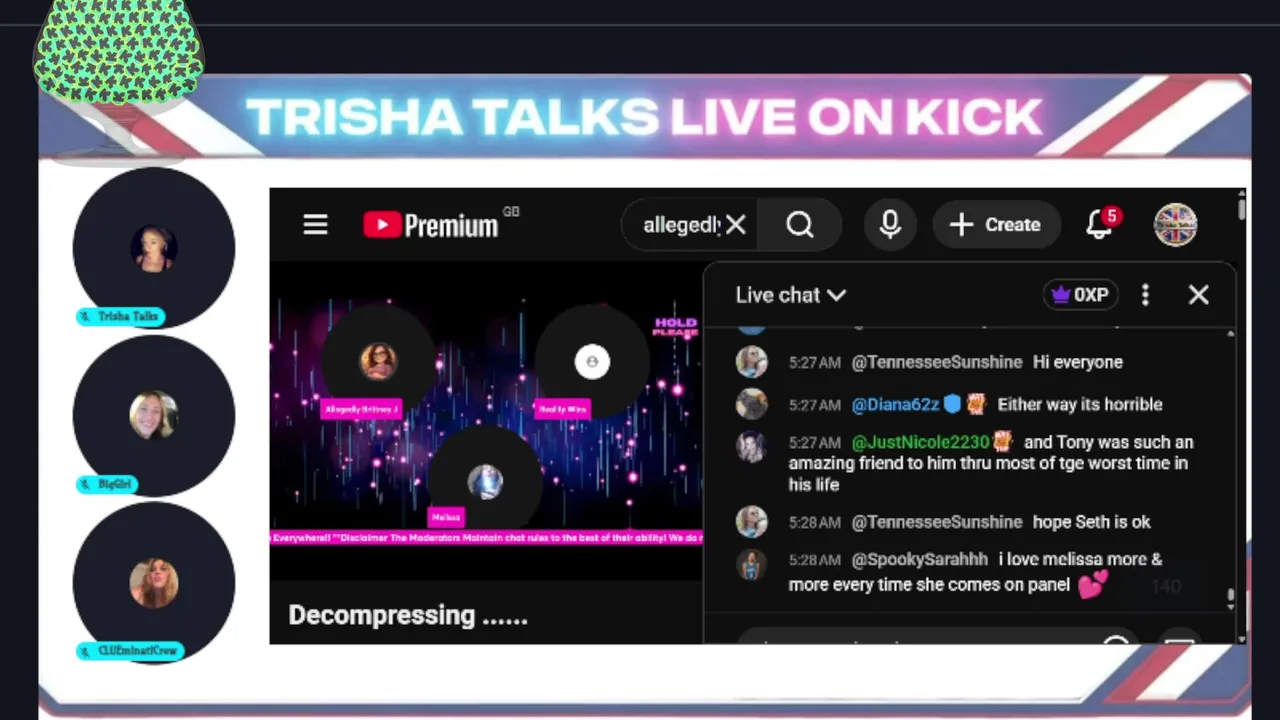The width and height of the screenshot is (1280, 720).
Task: Open the 0XP crown badge
Action: (1080, 295)
